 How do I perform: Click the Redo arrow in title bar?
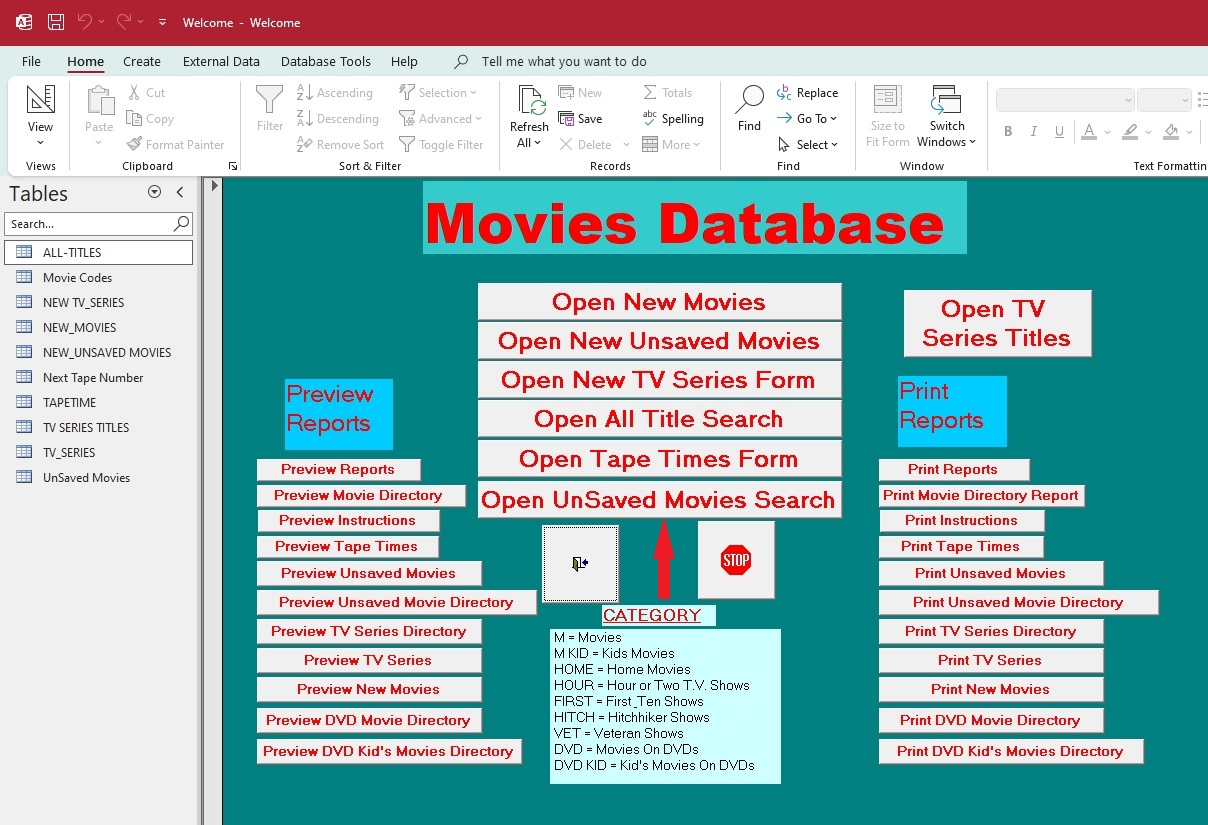pyautogui.click(x=124, y=22)
